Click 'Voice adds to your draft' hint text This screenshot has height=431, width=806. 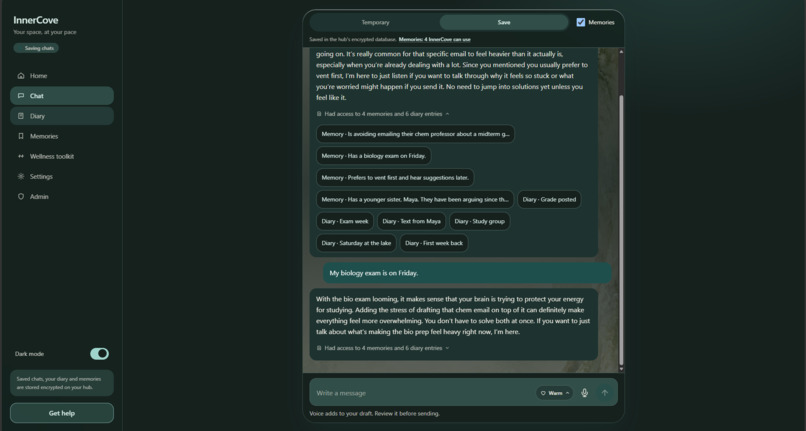(x=374, y=414)
